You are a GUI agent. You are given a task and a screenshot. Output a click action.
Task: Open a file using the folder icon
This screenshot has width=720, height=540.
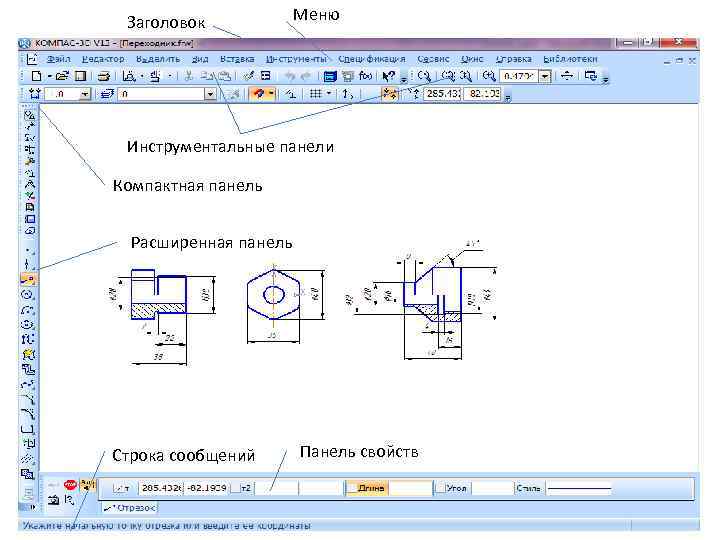[62, 76]
